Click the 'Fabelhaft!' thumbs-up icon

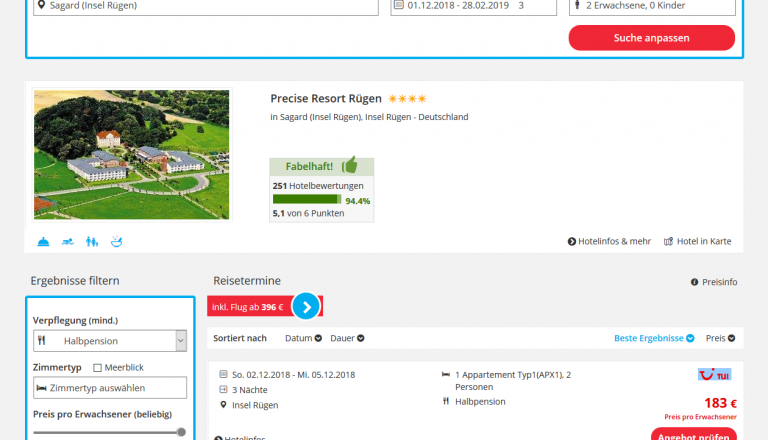(x=350, y=165)
